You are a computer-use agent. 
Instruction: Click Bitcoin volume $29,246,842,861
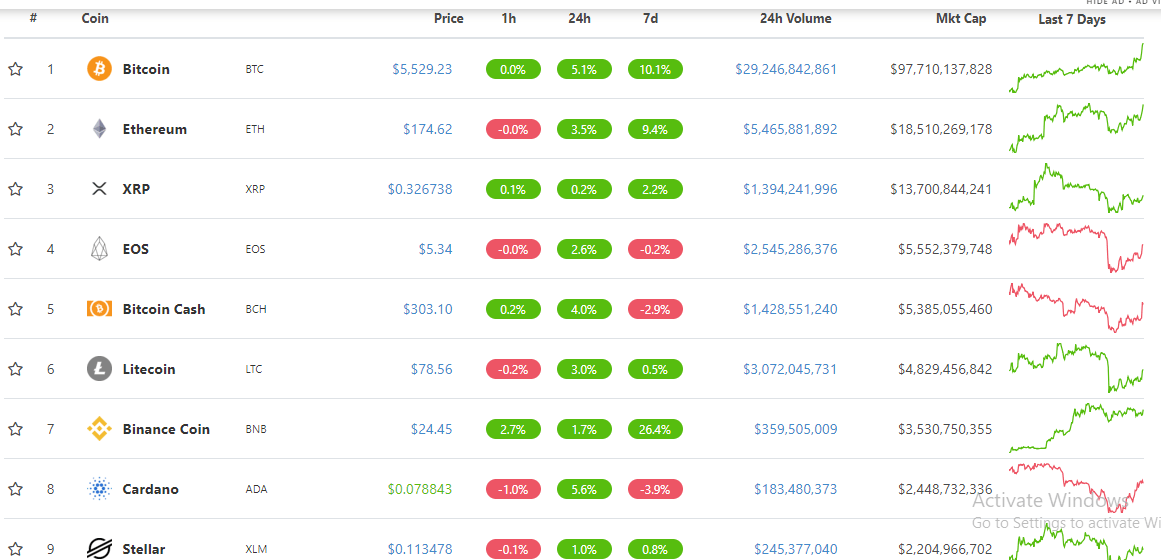[786, 69]
